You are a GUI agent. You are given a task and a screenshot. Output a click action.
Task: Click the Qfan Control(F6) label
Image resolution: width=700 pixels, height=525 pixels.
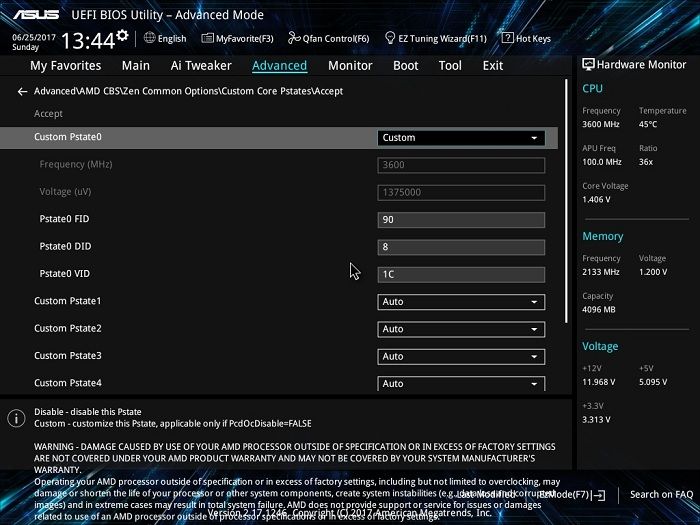click(336, 39)
